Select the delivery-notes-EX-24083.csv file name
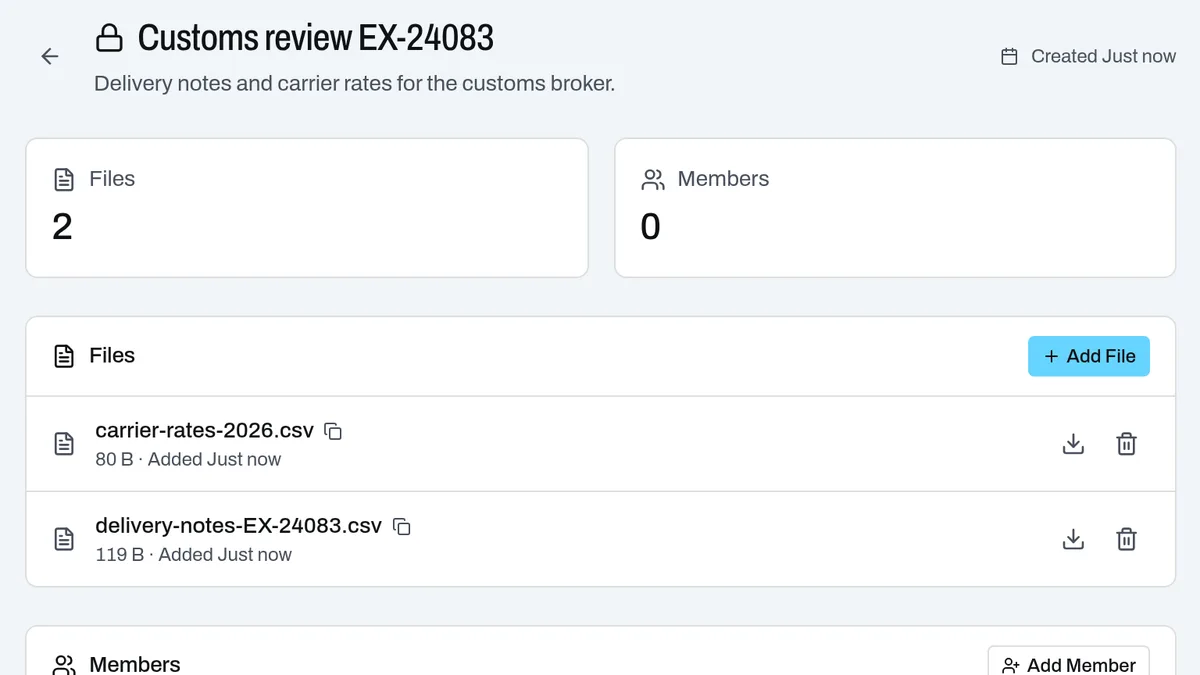Screen dimensions: 1200x675 pyautogui.click(x=239, y=526)
